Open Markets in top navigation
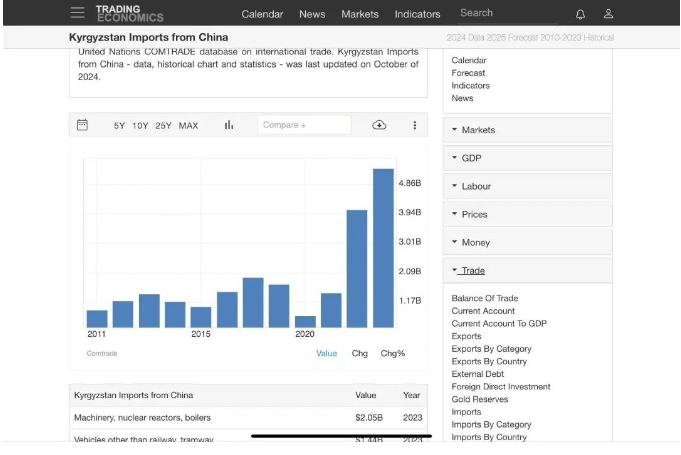 click(360, 14)
